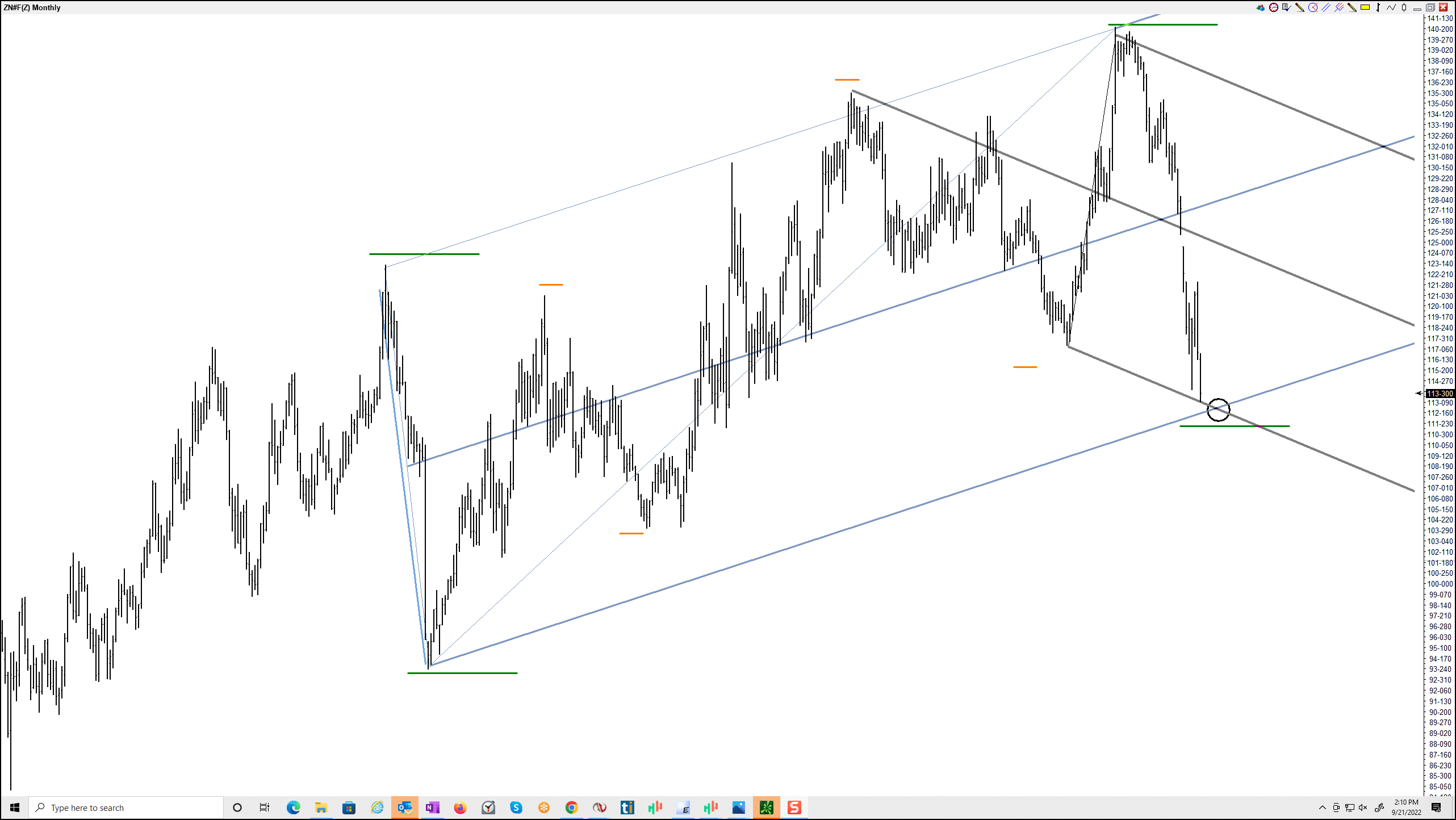Open the checklist settings icon in chart toolbar
The height and width of the screenshot is (820, 1456).
pyautogui.click(x=1286, y=7)
